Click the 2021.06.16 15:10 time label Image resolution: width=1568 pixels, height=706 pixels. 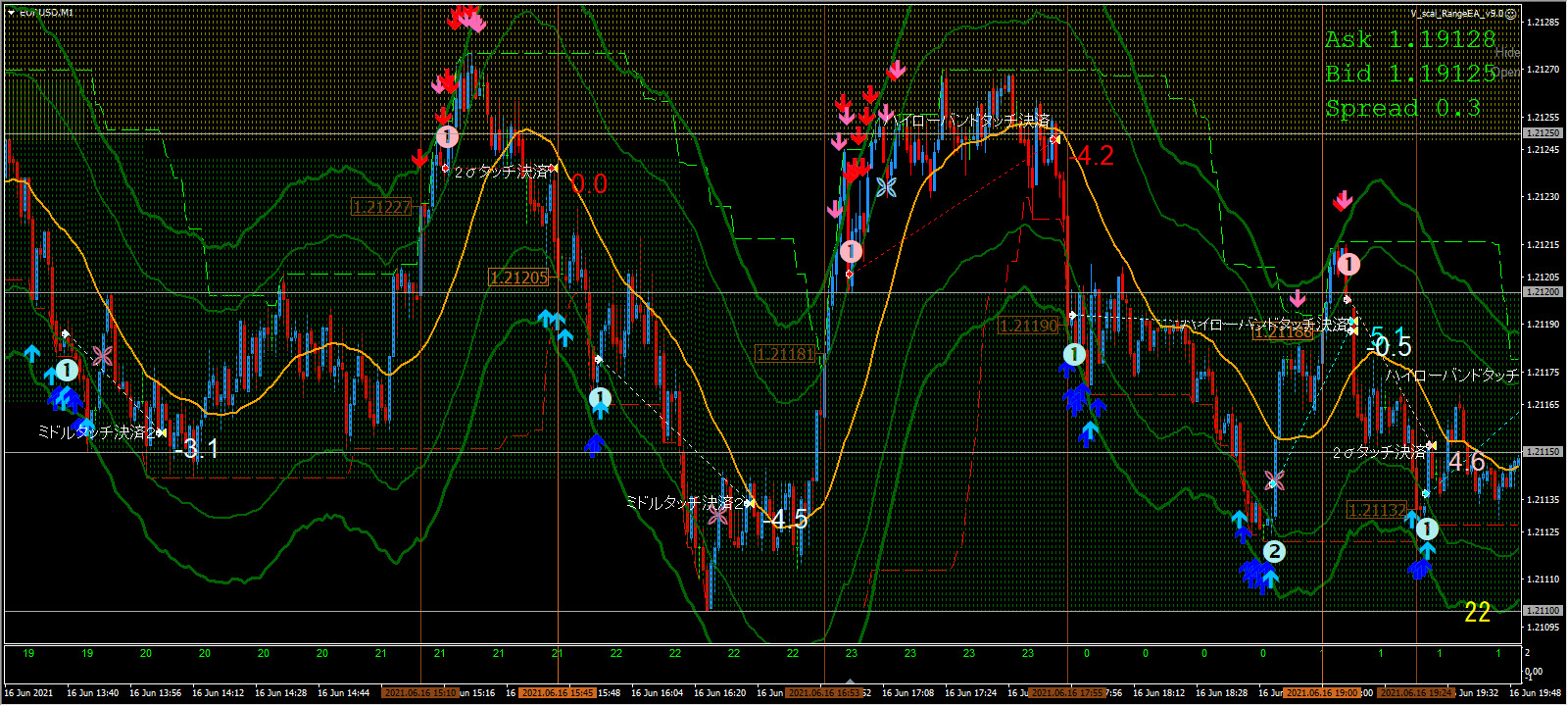(x=420, y=692)
